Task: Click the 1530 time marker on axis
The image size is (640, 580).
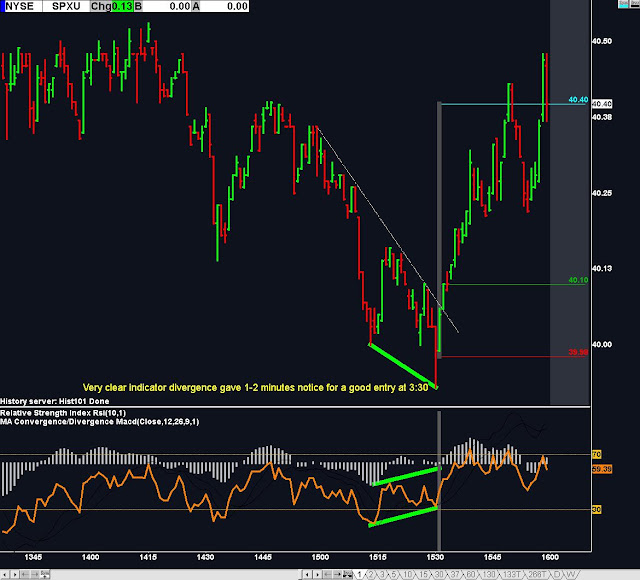Action: coord(436,557)
